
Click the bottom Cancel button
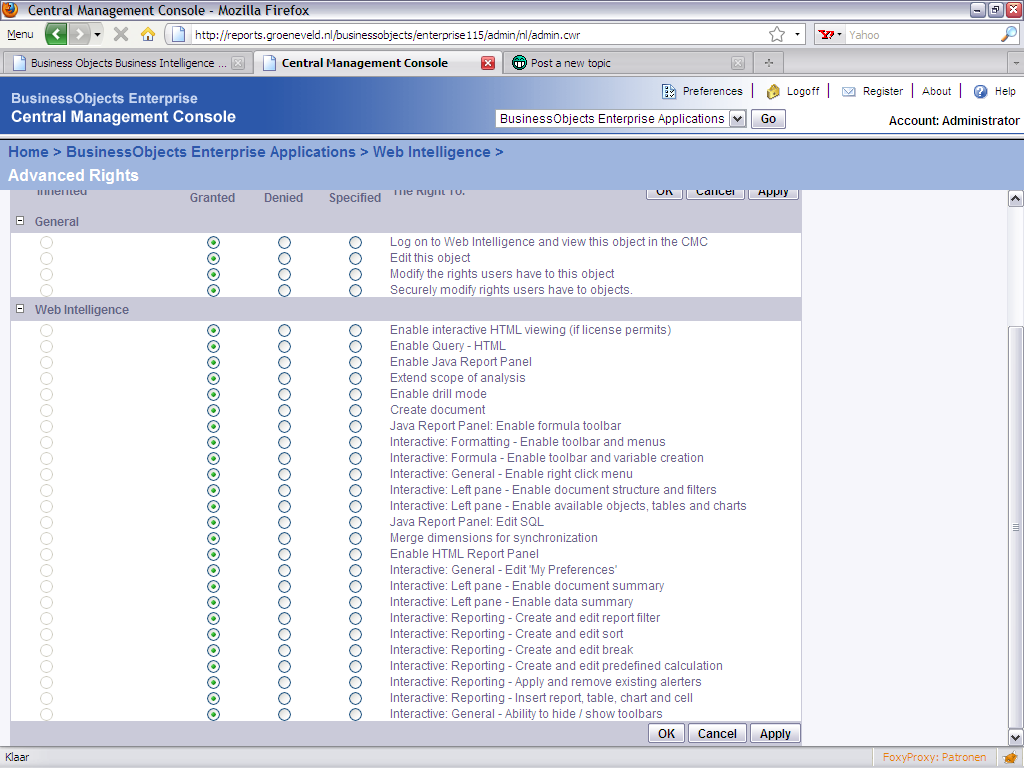716,733
